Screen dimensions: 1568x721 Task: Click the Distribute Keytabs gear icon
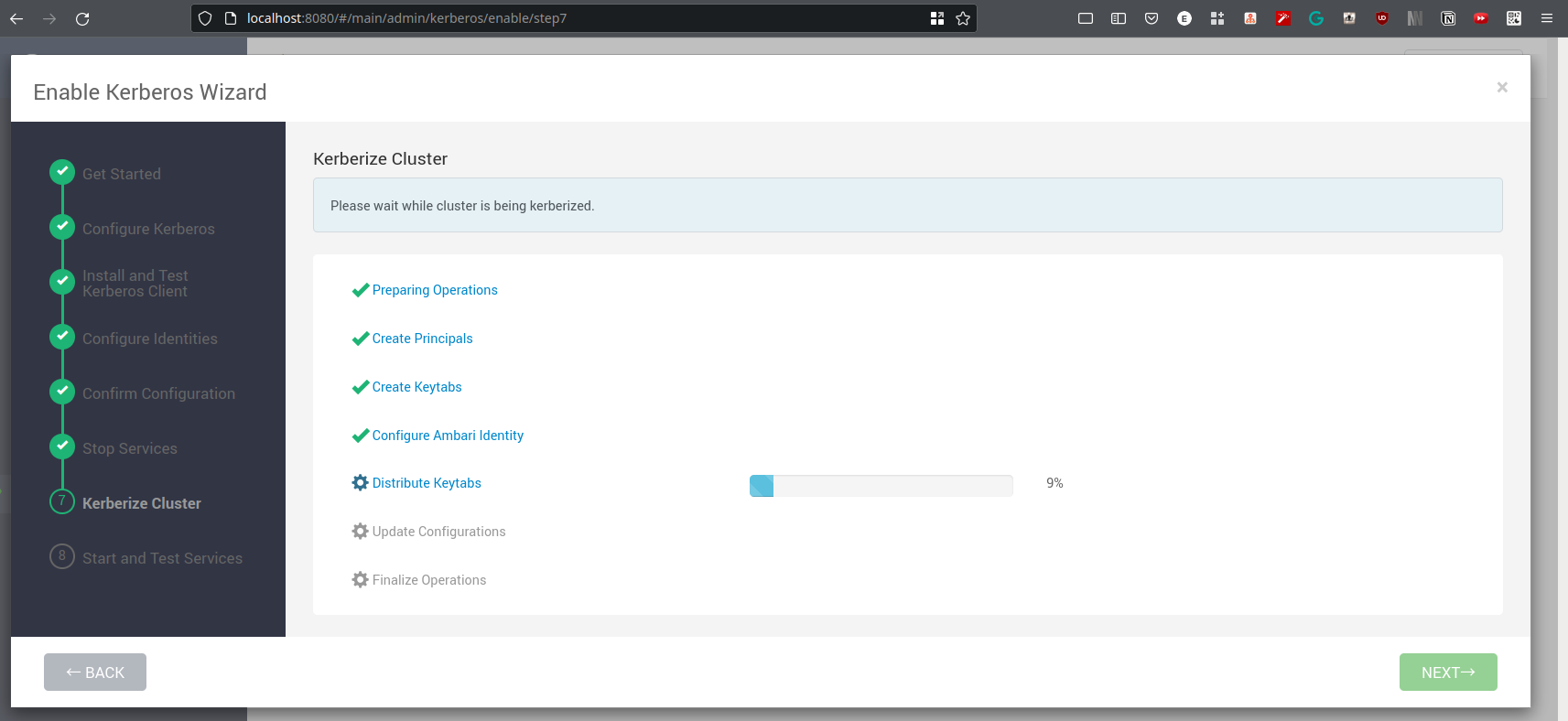pos(361,482)
